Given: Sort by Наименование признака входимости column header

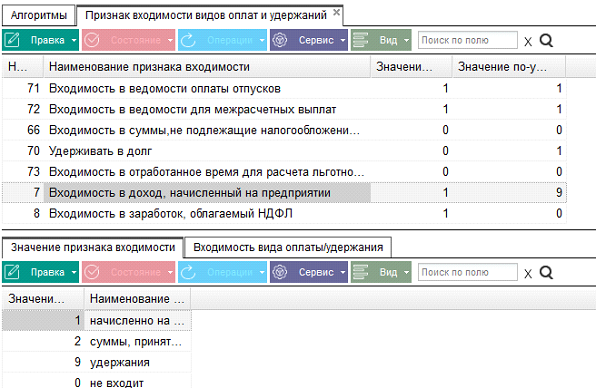Looking at the screenshot, I should coord(207,67).
